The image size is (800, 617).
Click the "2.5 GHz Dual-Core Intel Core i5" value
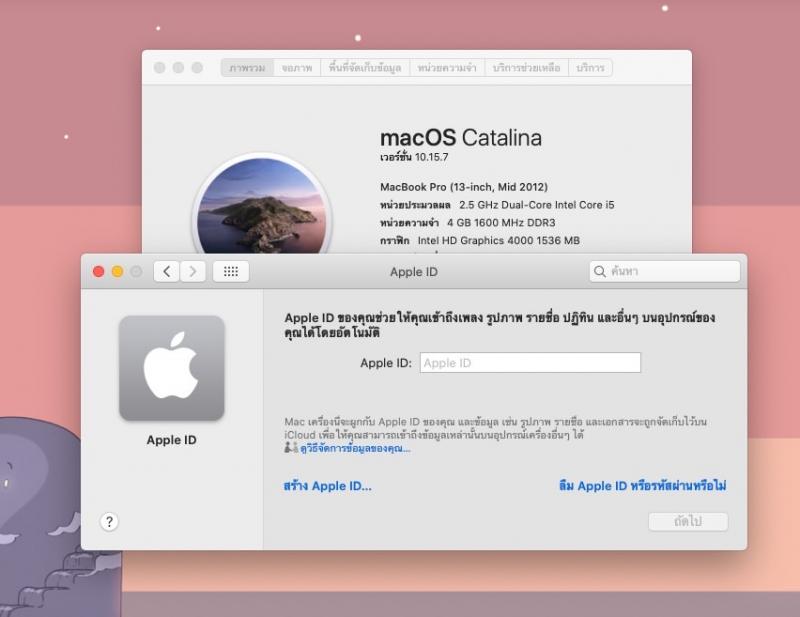coord(537,205)
